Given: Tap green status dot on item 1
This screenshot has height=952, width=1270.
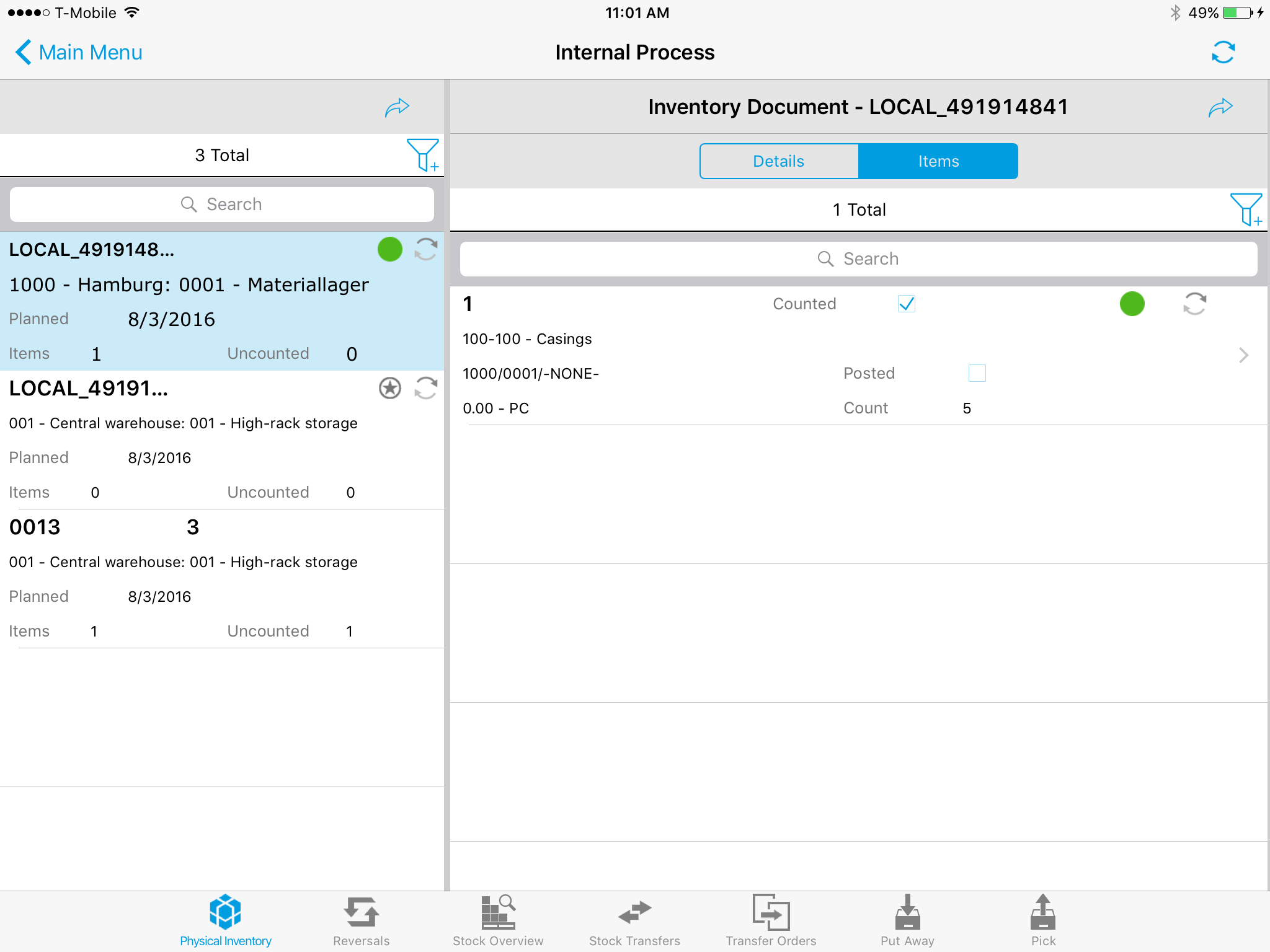Looking at the screenshot, I should [x=1132, y=304].
